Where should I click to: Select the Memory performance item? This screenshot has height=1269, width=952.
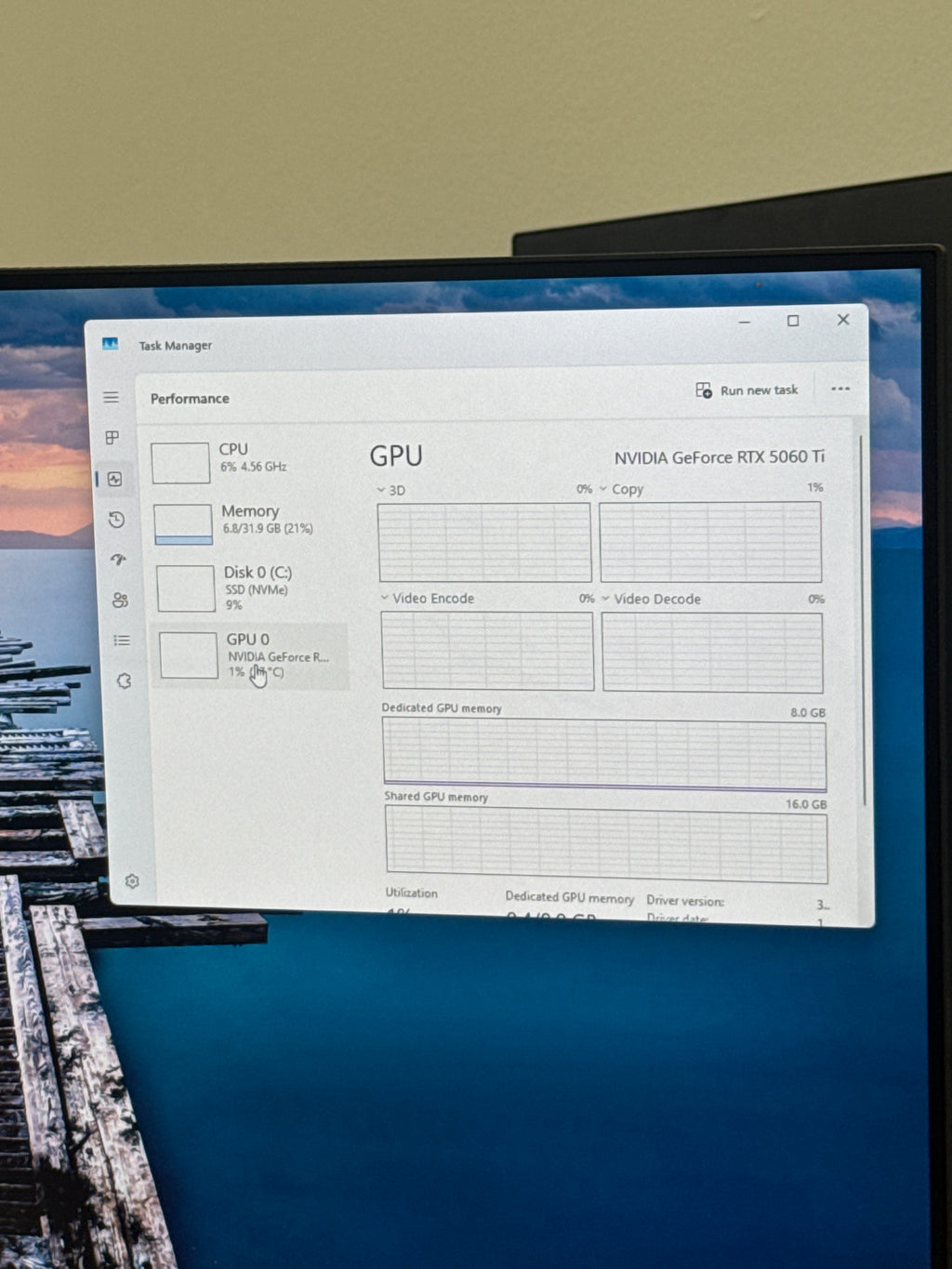tap(245, 524)
